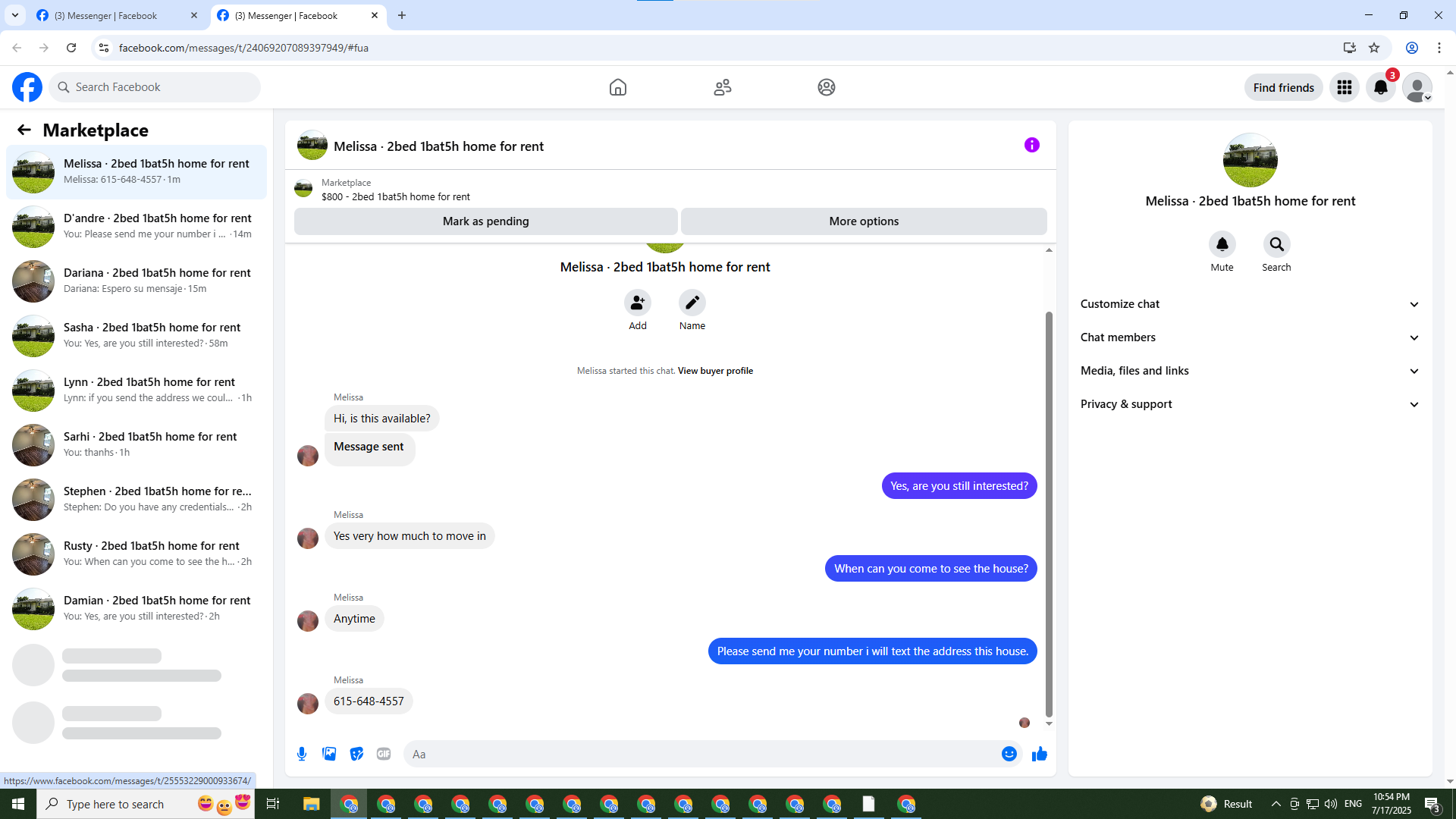Choose a GIF
The width and height of the screenshot is (1456, 819).
[384, 754]
